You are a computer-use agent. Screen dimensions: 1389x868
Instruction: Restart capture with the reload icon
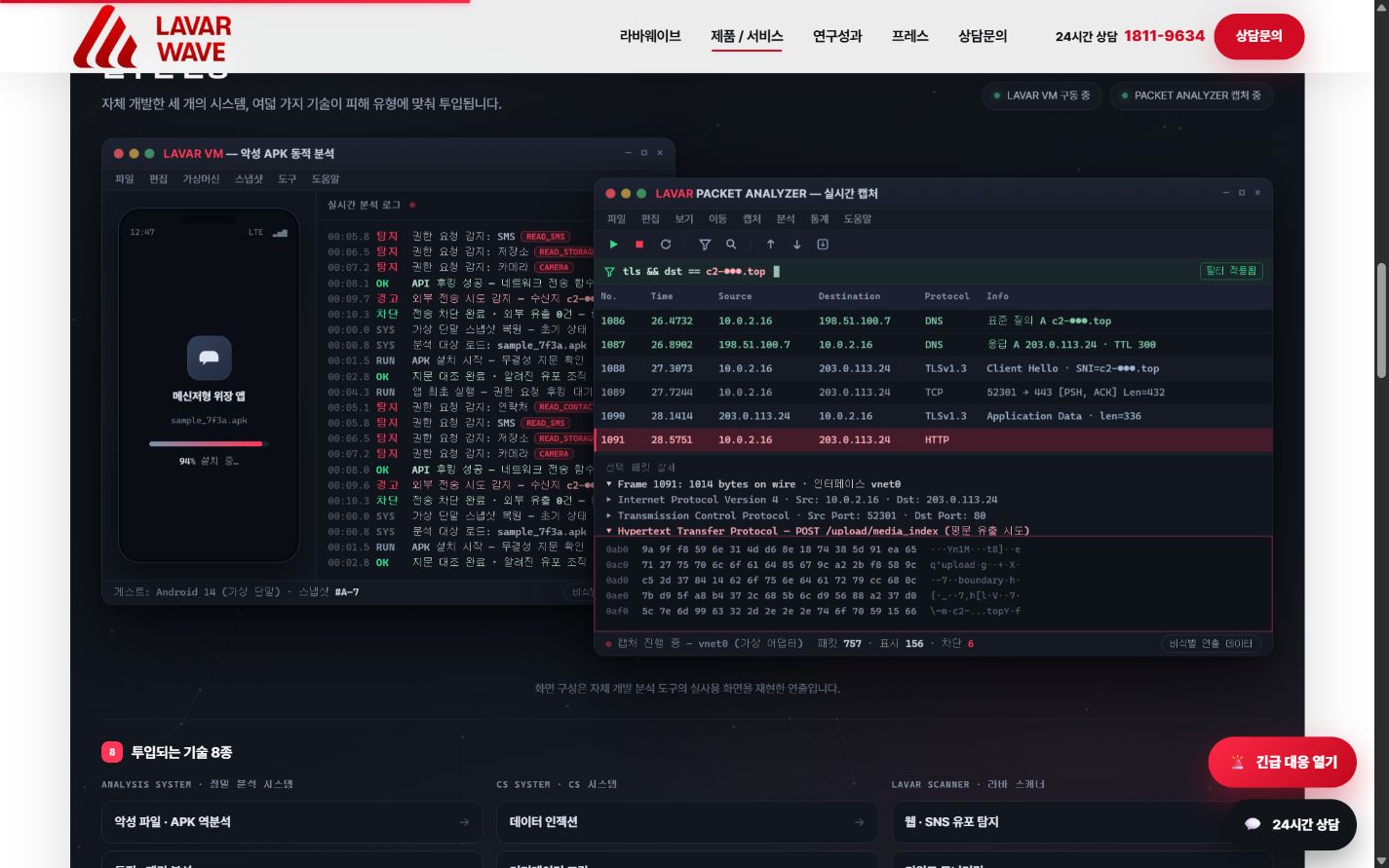click(666, 245)
